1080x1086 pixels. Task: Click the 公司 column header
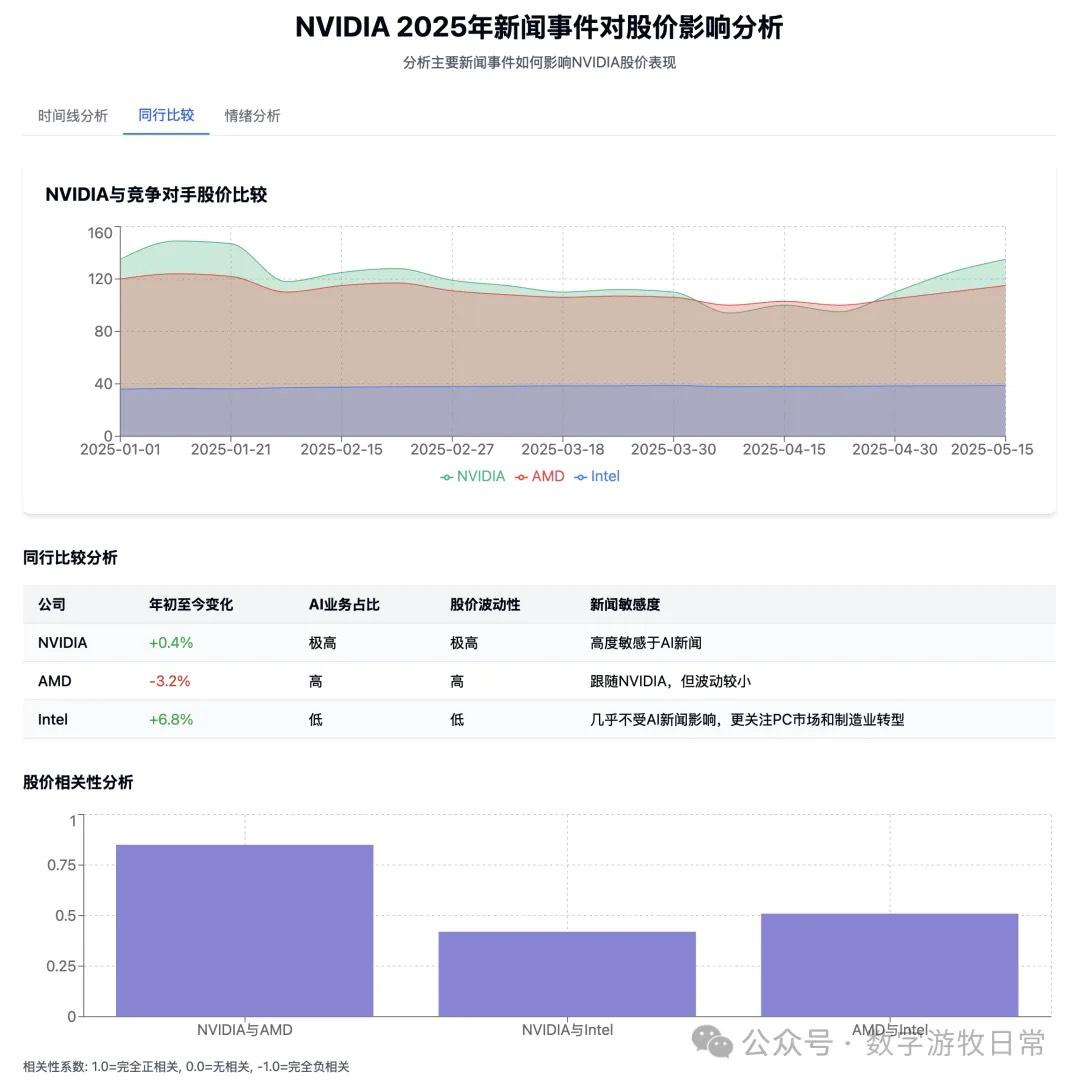click(x=52, y=604)
